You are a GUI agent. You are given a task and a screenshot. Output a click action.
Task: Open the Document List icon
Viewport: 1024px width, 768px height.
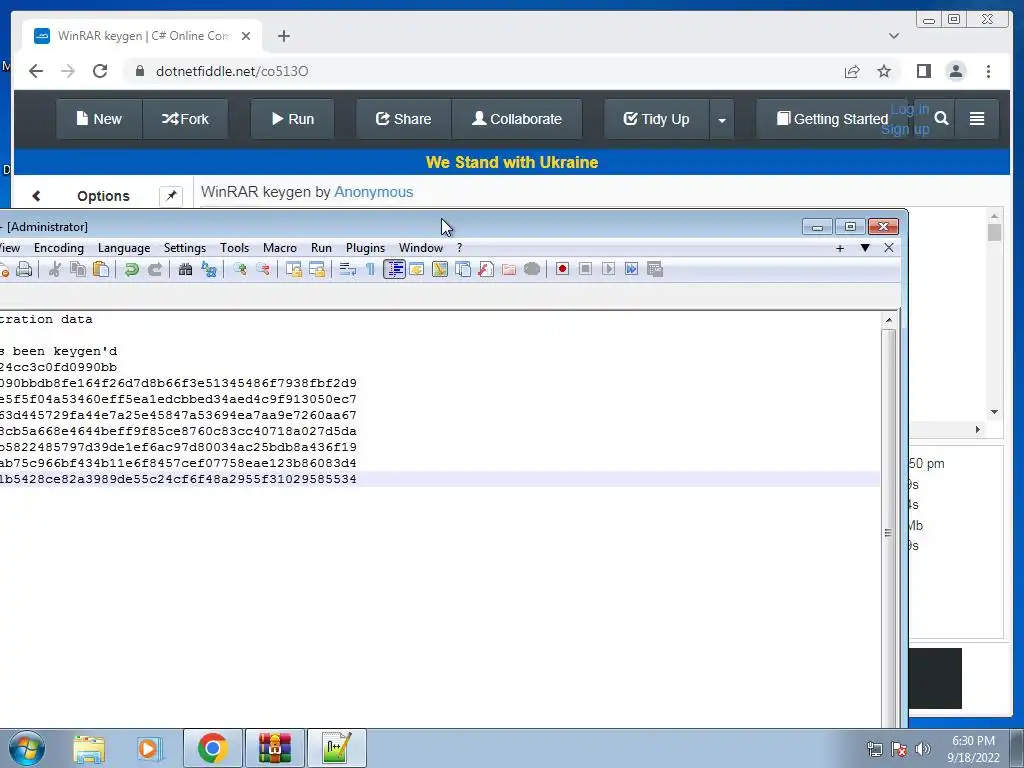click(463, 269)
